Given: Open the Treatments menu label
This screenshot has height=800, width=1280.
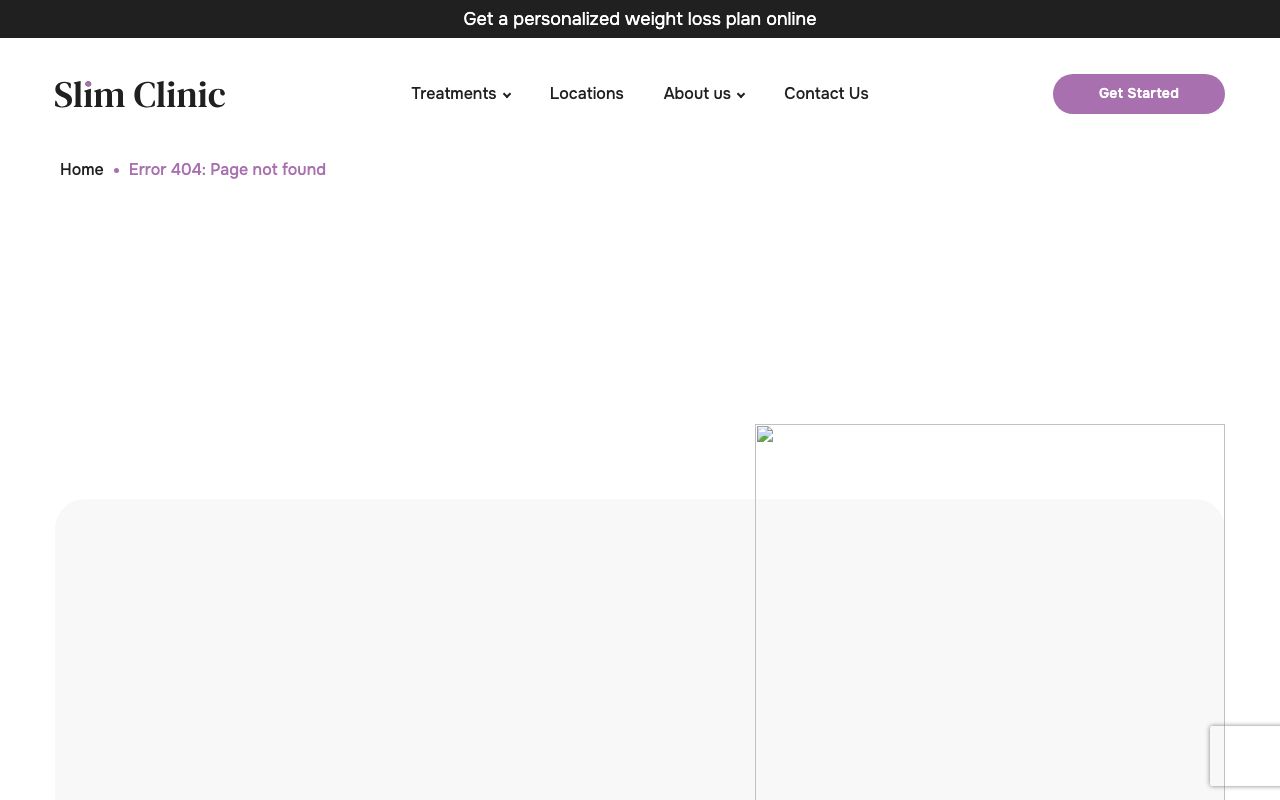Looking at the screenshot, I should [453, 93].
